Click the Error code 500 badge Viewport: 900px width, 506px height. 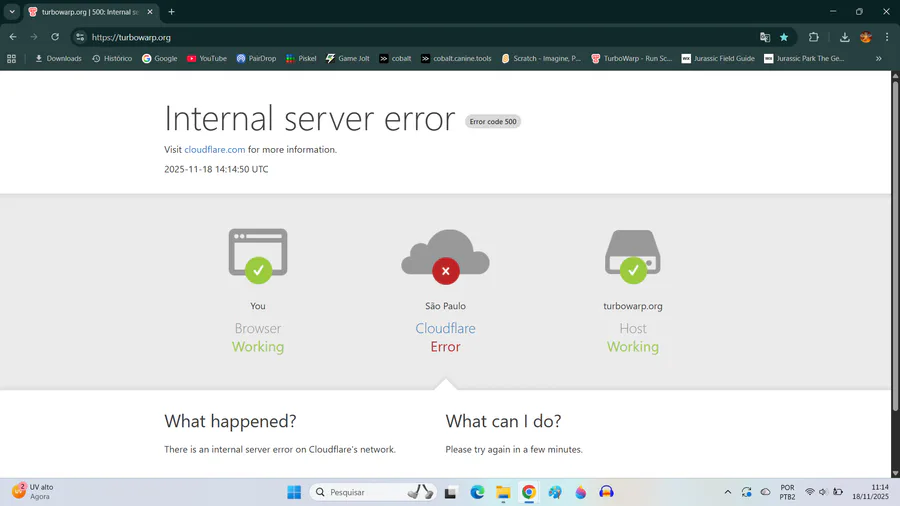(493, 122)
